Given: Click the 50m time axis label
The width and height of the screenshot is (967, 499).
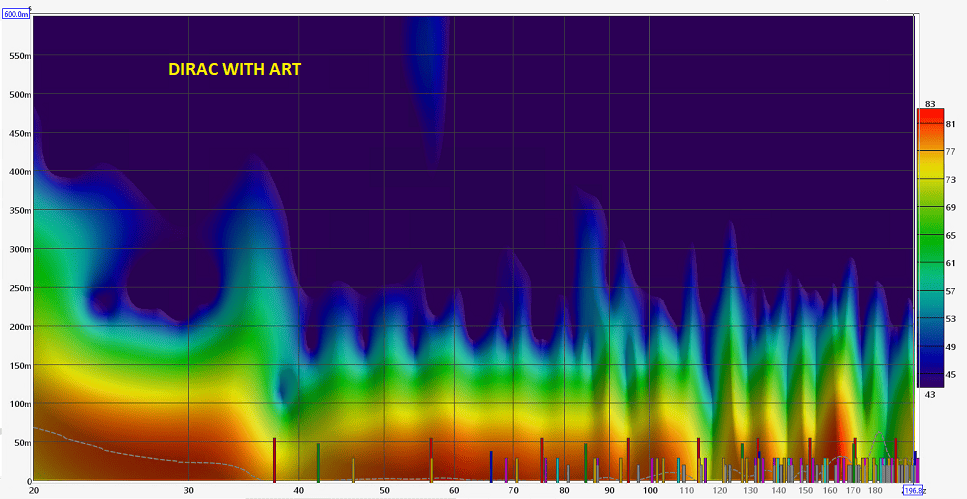Looking at the screenshot, I should coord(22,443).
